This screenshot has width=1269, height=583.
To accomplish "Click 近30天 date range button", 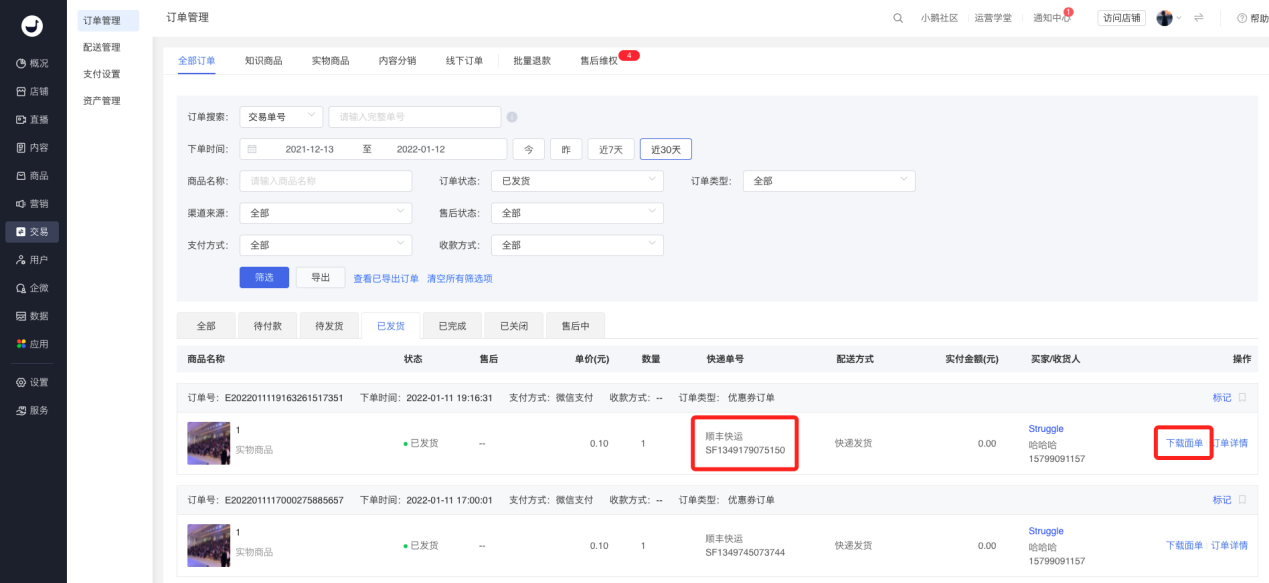I will (x=666, y=149).
